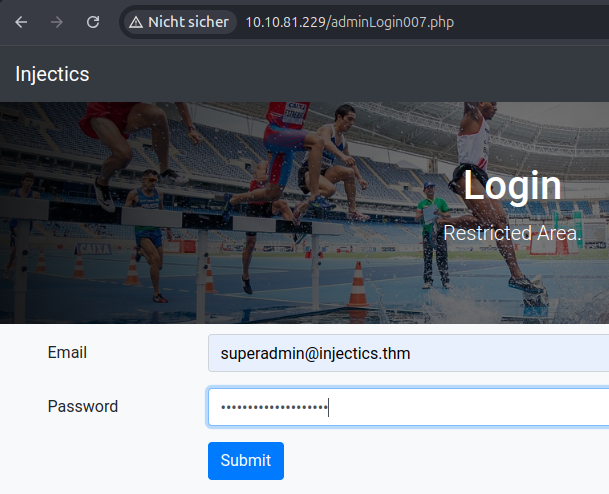Open the 'Nicht sicher' site info chip
609x494 pixels.
click(179, 22)
